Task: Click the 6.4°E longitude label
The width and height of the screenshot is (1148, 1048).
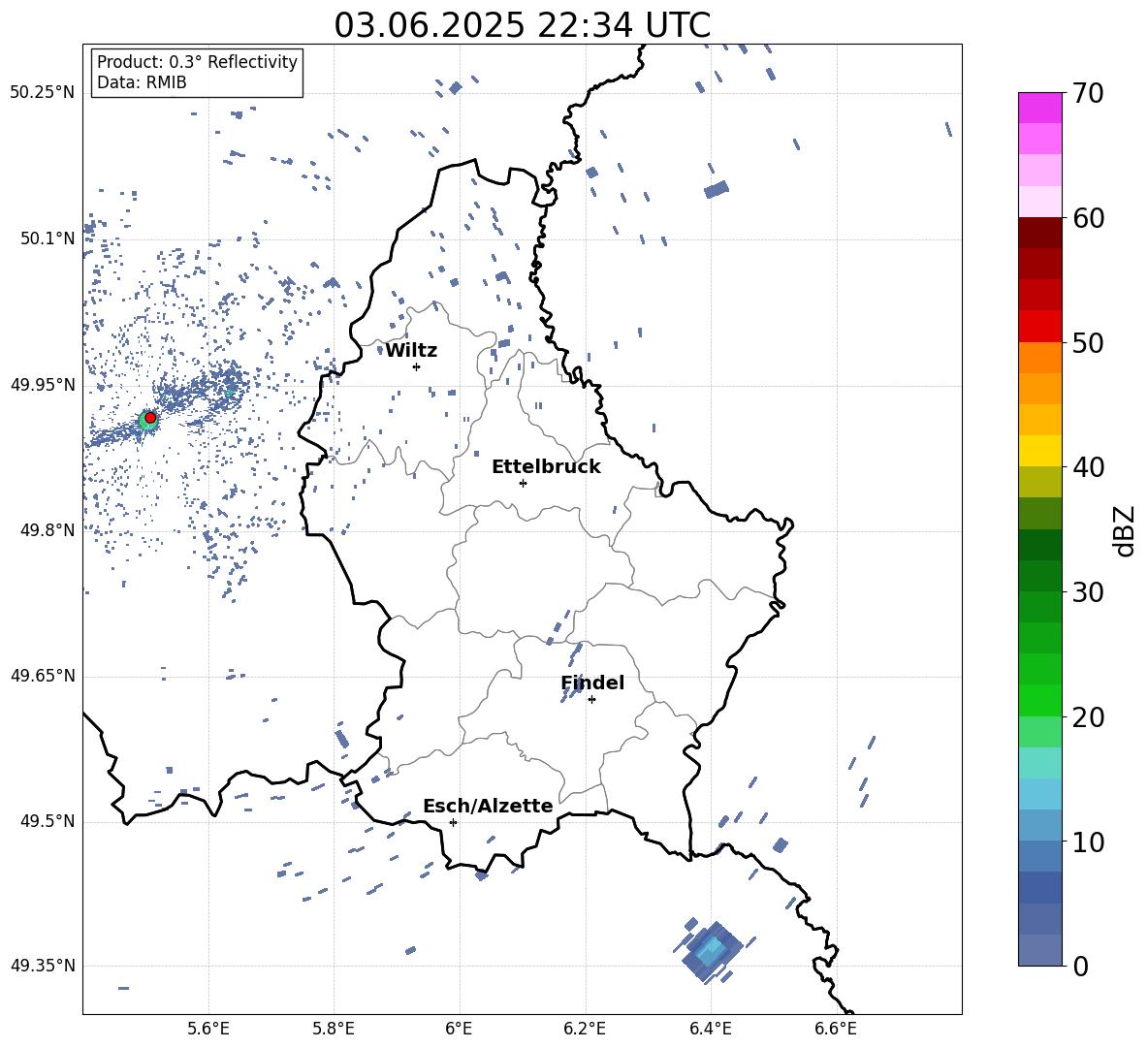Action: tap(710, 1029)
